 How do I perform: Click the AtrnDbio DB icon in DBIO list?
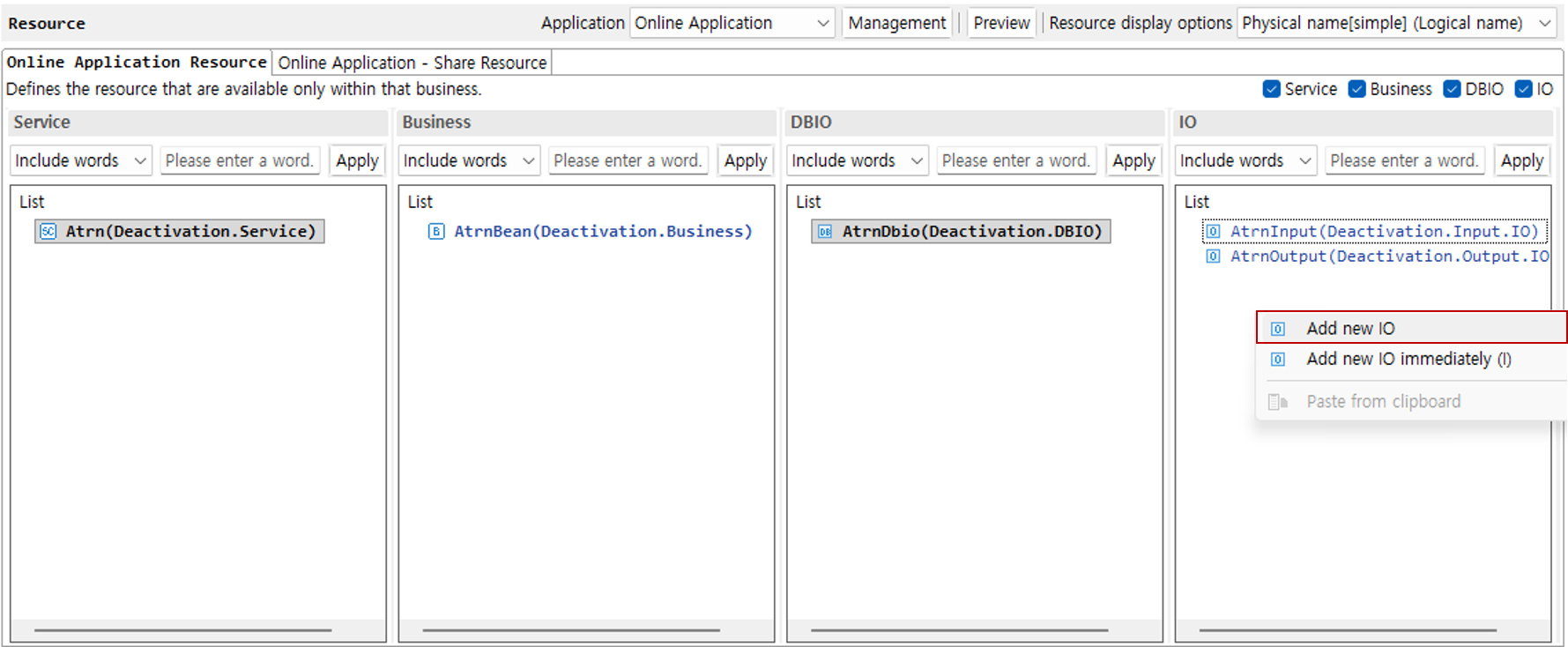click(824, 232)
